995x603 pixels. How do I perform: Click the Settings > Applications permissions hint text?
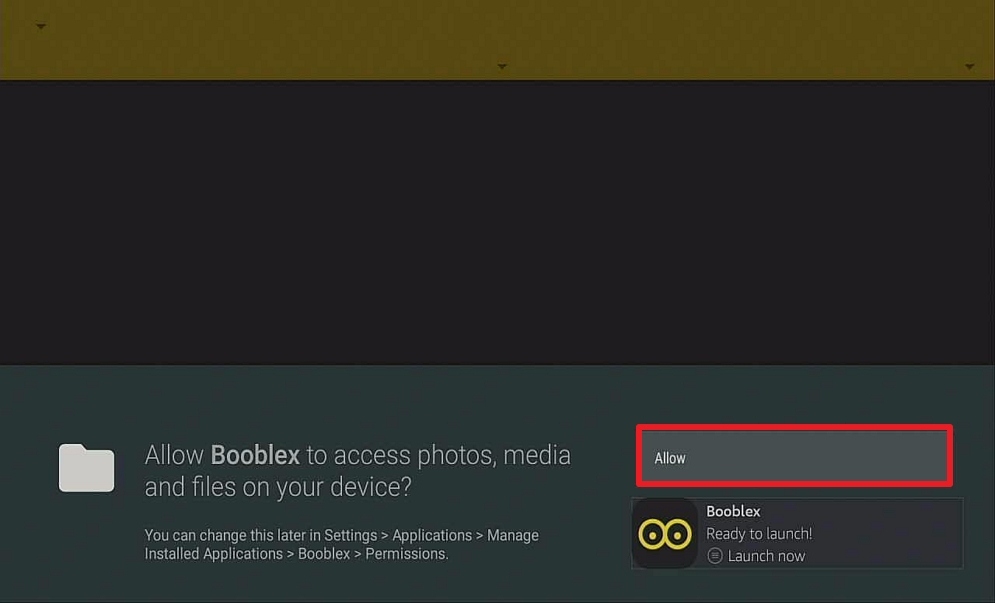341,545
